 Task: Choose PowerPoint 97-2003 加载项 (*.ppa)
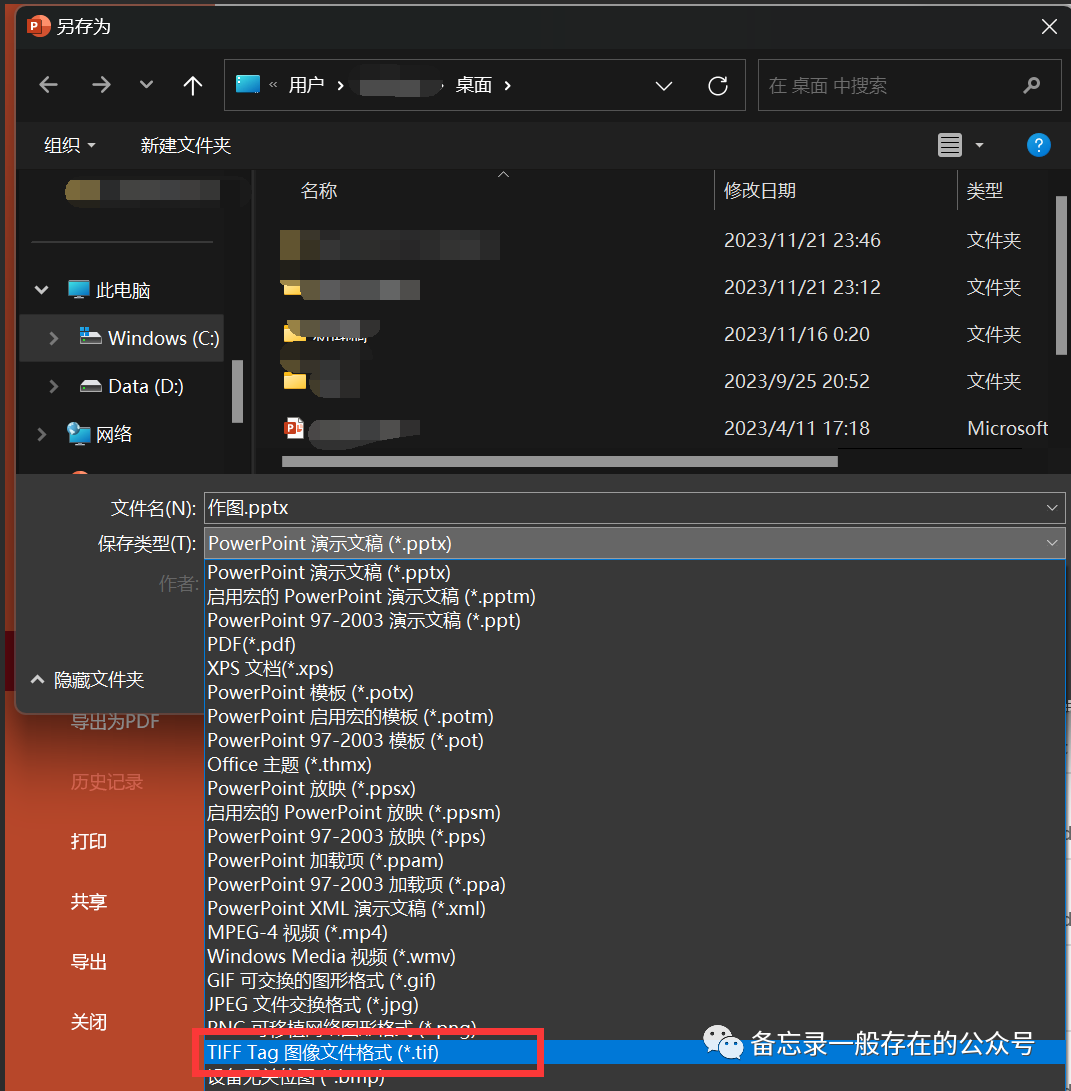click(x=635, y=885)
